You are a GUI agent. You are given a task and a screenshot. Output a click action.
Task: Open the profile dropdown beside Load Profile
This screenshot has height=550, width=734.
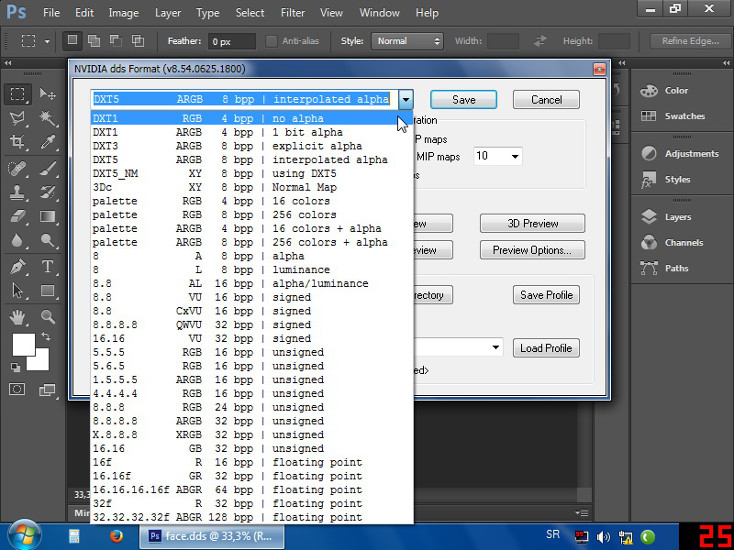tap(495, 347)
